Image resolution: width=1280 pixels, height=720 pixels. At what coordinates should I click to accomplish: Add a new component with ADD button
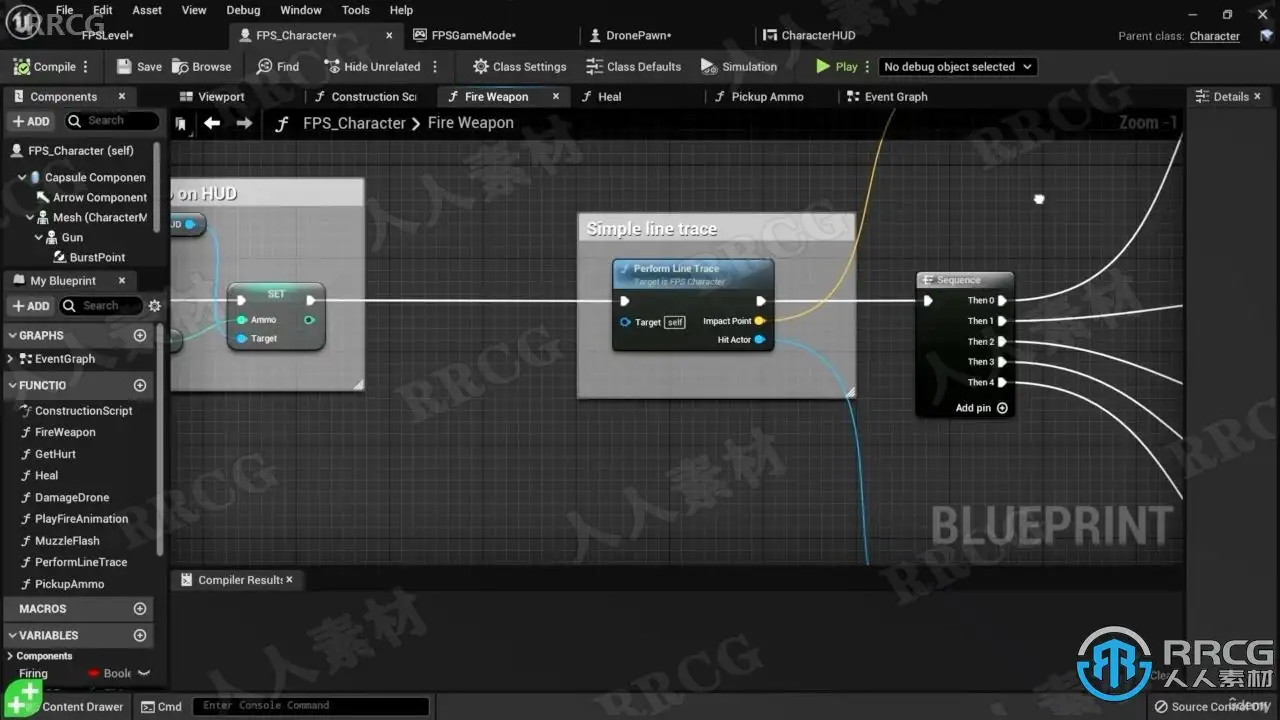(31, 121)
